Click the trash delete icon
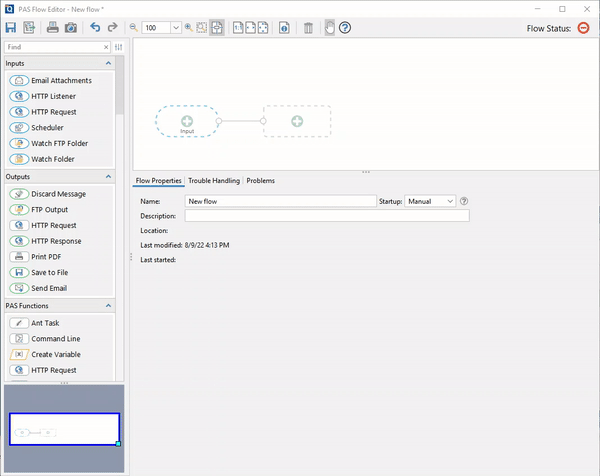The height and width of the screenshot is (476, 600). tap(308, 28)
